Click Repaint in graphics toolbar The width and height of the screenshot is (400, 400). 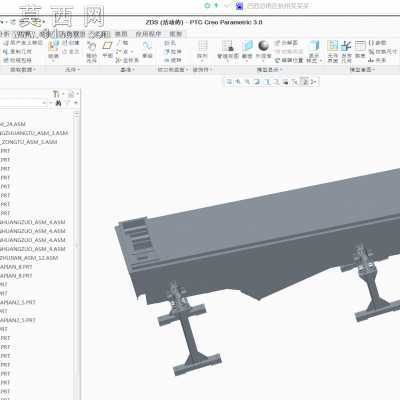[x=257, y=82]
